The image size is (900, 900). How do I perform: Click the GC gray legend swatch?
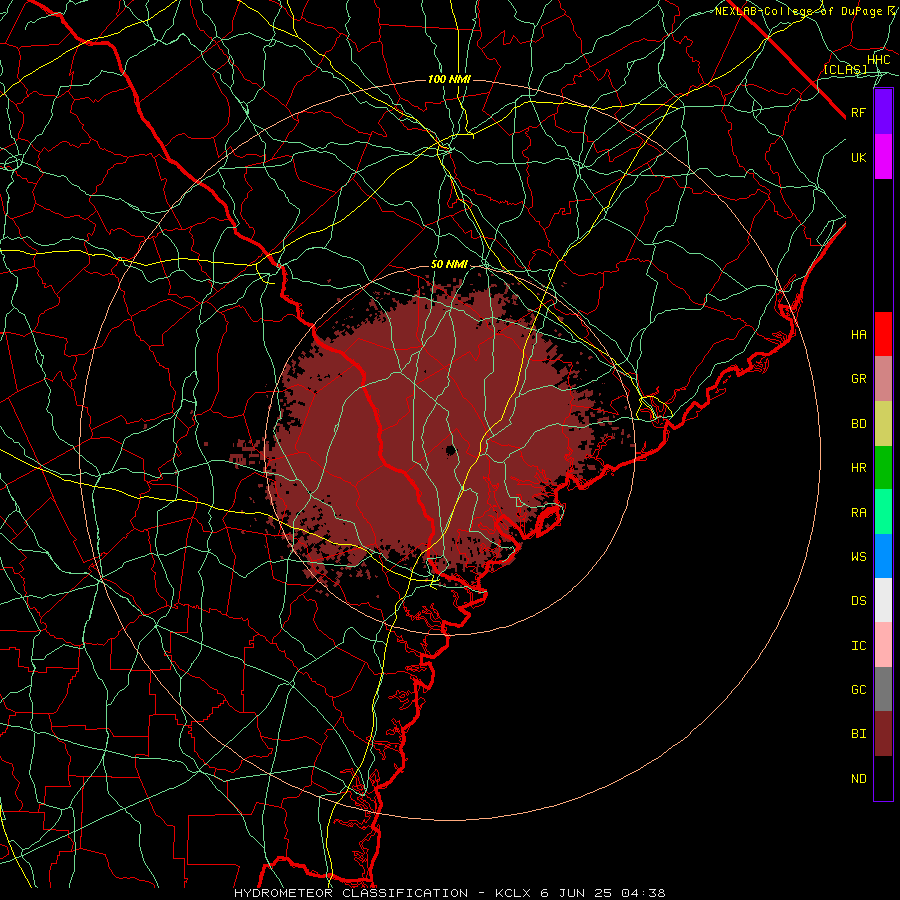(x=883, y=689)
